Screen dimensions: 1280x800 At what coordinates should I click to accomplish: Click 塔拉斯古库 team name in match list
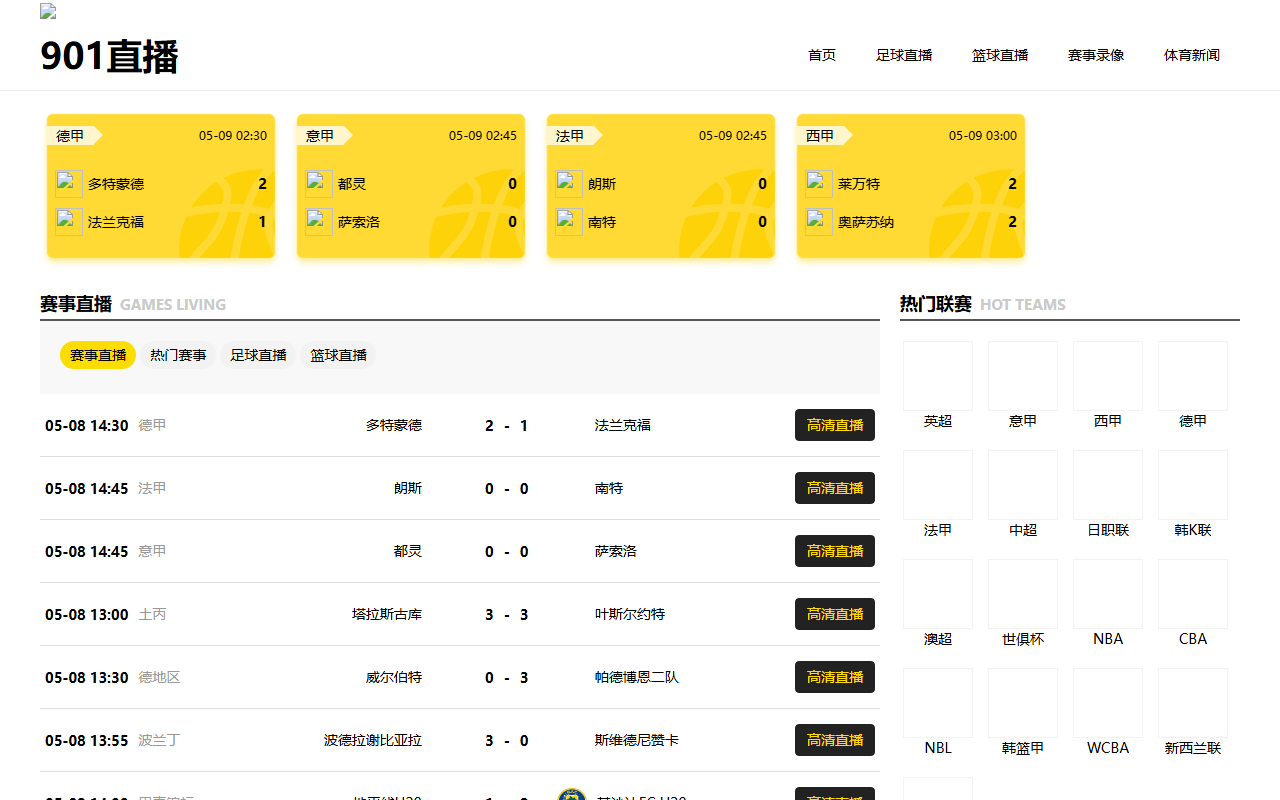(x=387, y=614)
